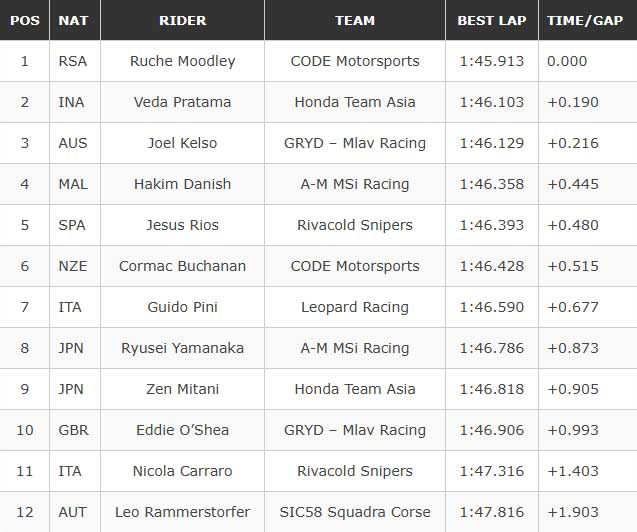Select the BEST LAP column header
The image size is (637, 532).
tap(491, 20)
